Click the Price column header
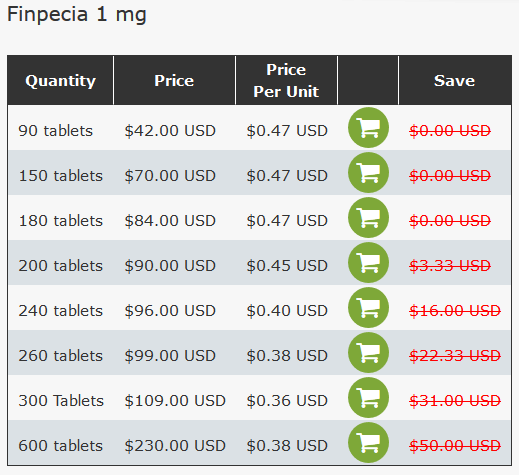The height and width of the screenshot is (475, 519). point(174,81)
